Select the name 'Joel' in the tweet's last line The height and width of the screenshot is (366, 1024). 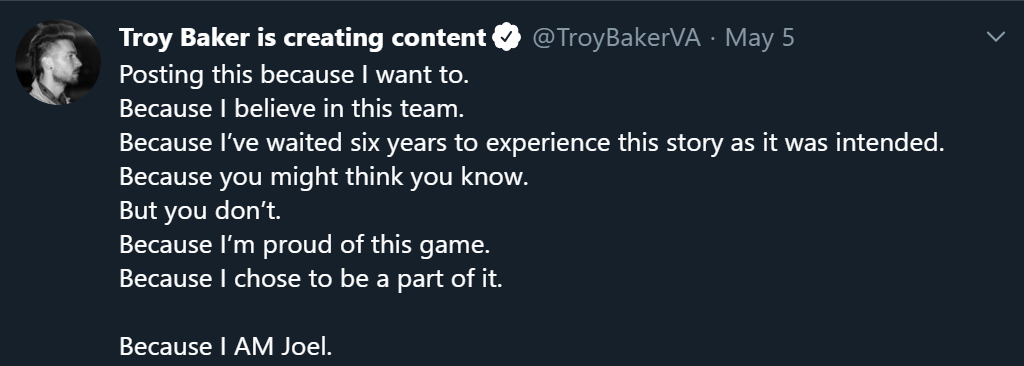tap(303, 346)
